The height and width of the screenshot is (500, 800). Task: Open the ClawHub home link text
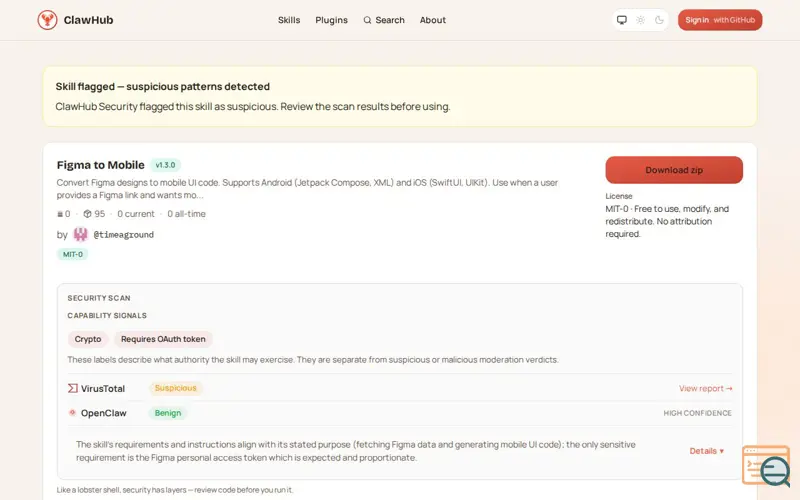pyautogui.click(x=88, y=20)
